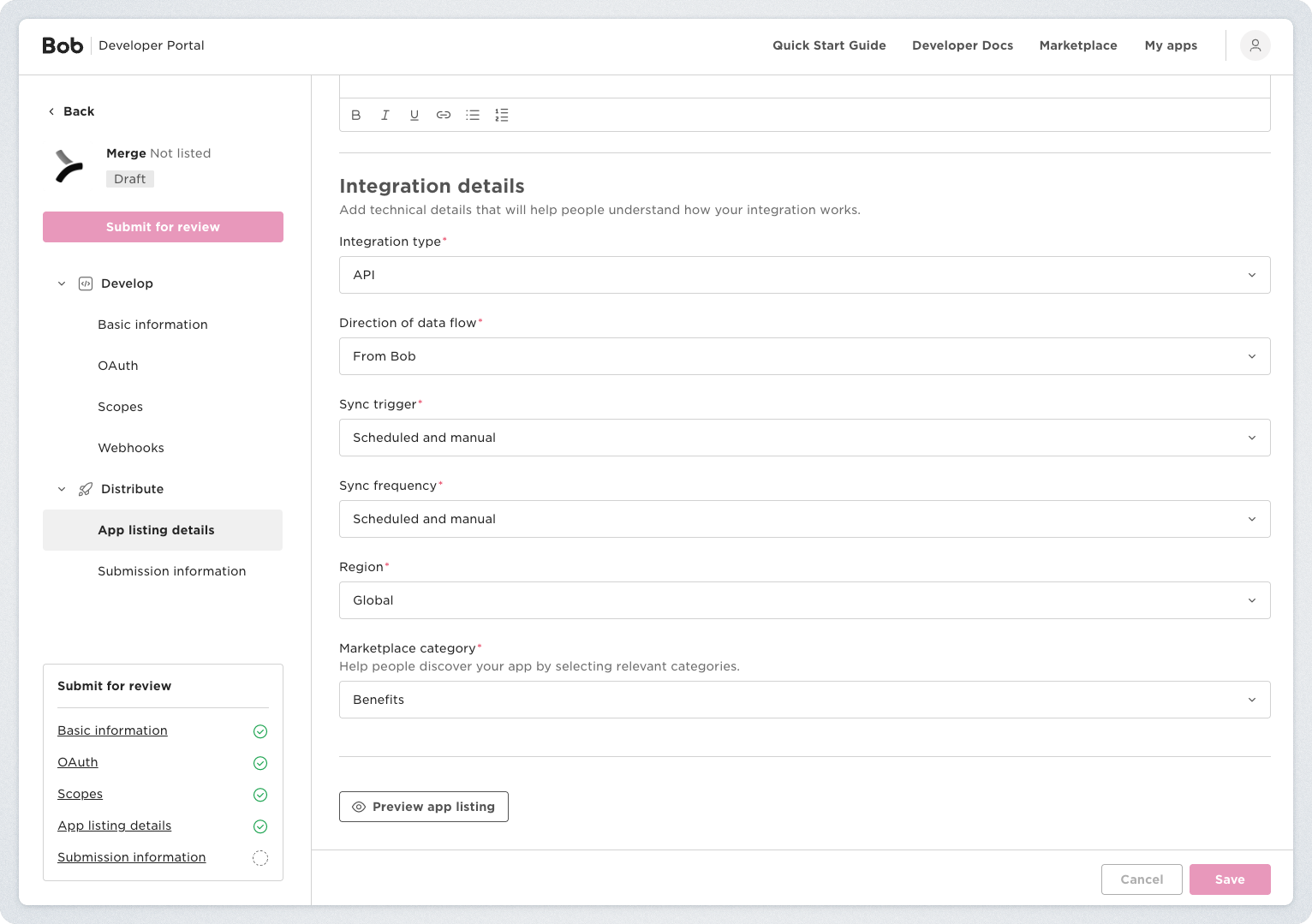Select App listing details in sidebar
This screenshot has width=1312, height=924.
163,530
